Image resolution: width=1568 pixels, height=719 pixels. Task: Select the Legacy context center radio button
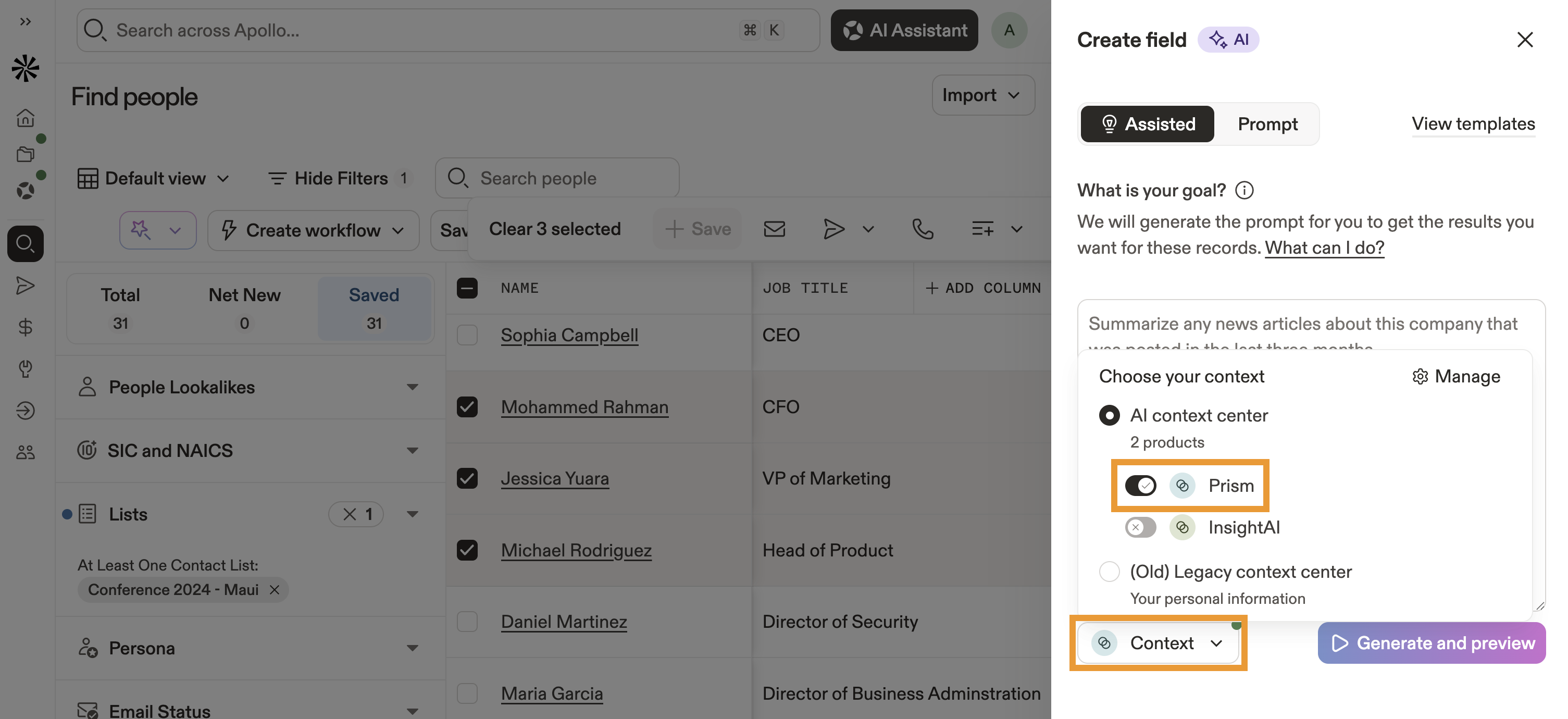pos(1109,572)
